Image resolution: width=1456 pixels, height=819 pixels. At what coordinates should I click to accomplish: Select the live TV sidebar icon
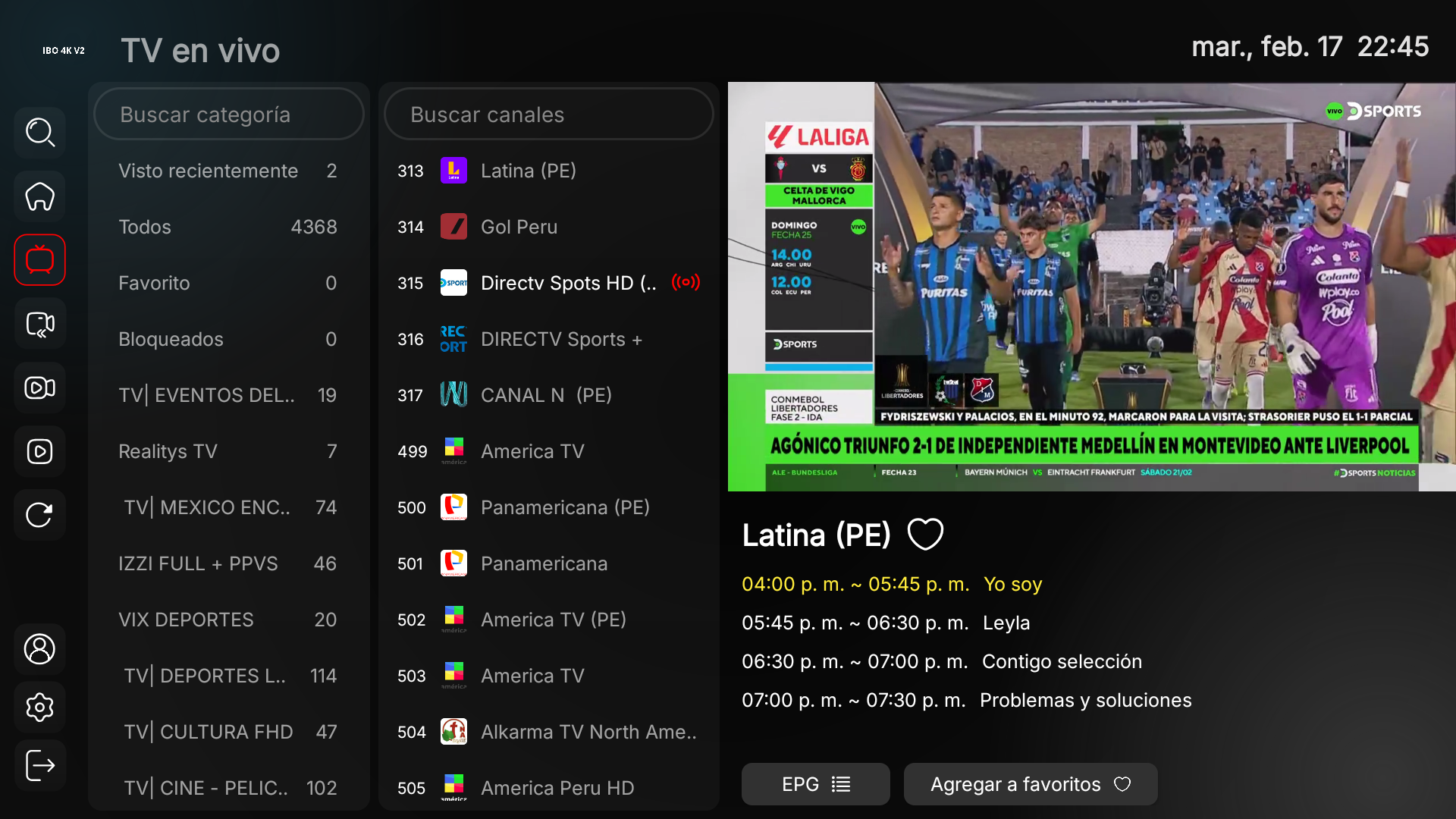(x=39, y=260)
